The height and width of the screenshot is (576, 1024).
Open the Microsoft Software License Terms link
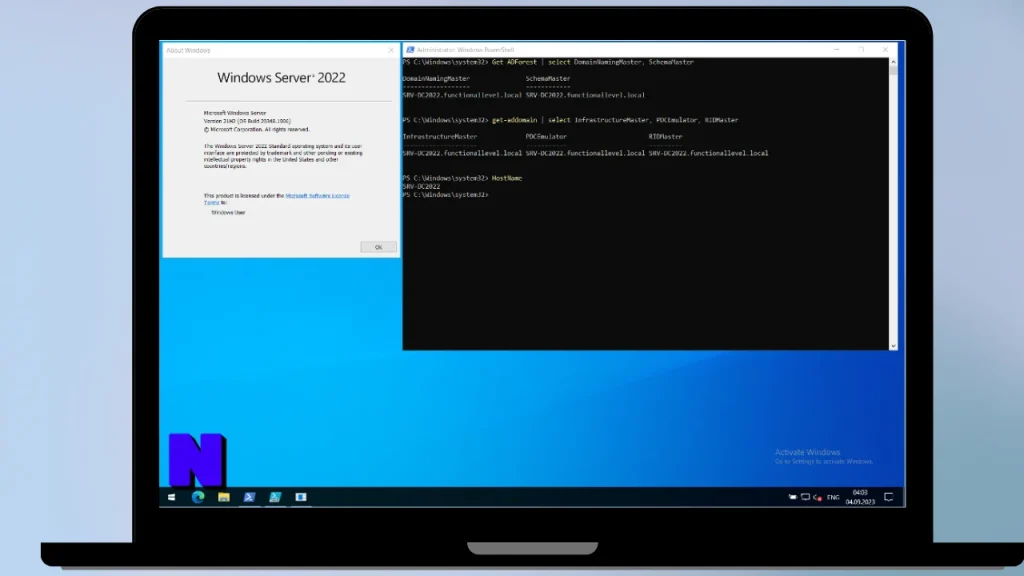pos(317,195)
